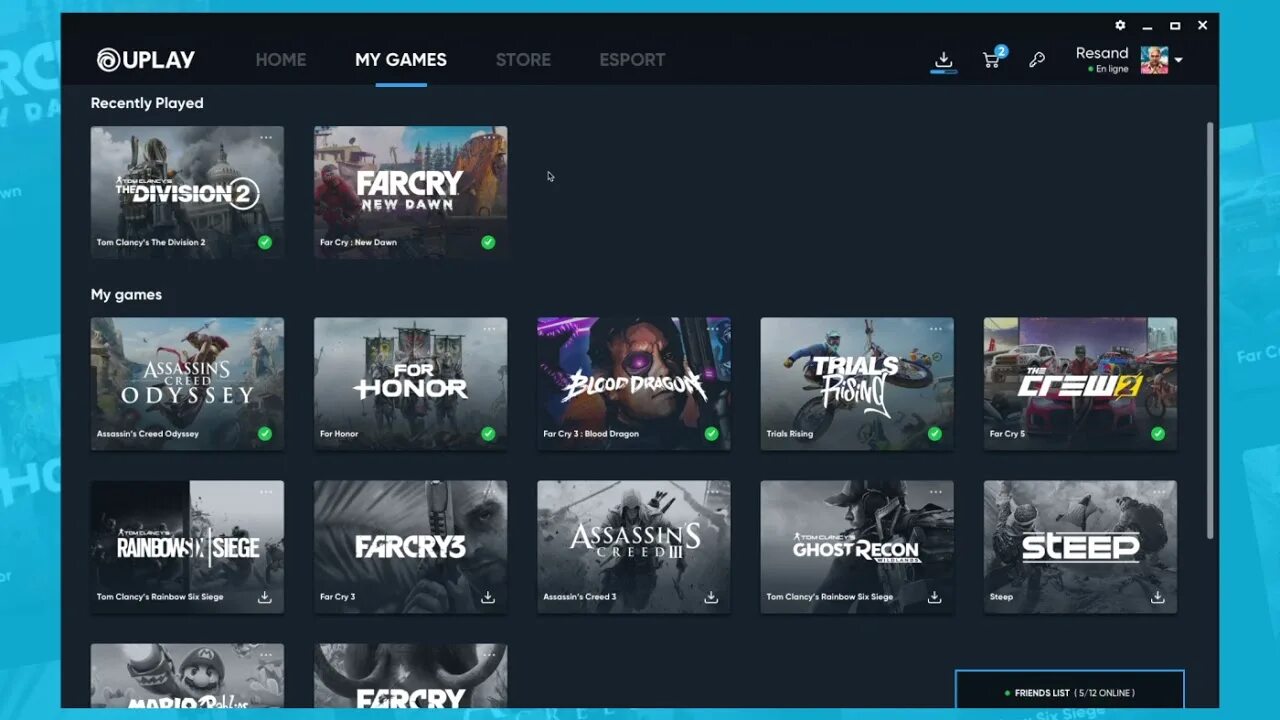
Task: Open the shopping cart icon
Action: (x=992, y=59)
